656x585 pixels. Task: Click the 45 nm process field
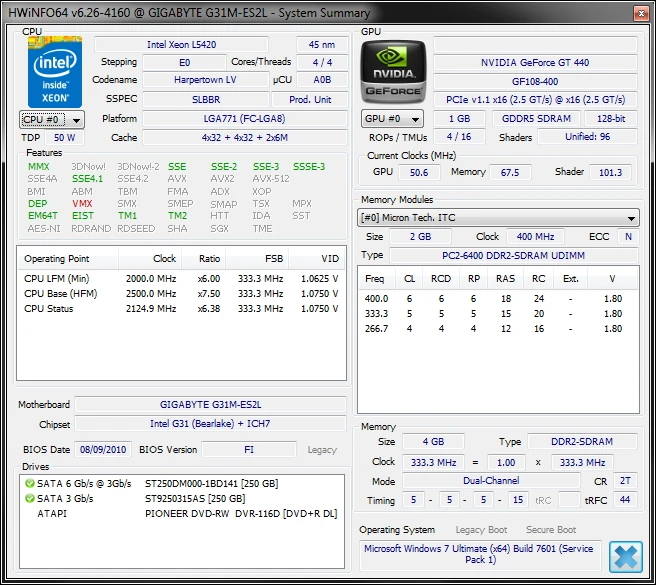pyautogui.click(x=322, y=44)
